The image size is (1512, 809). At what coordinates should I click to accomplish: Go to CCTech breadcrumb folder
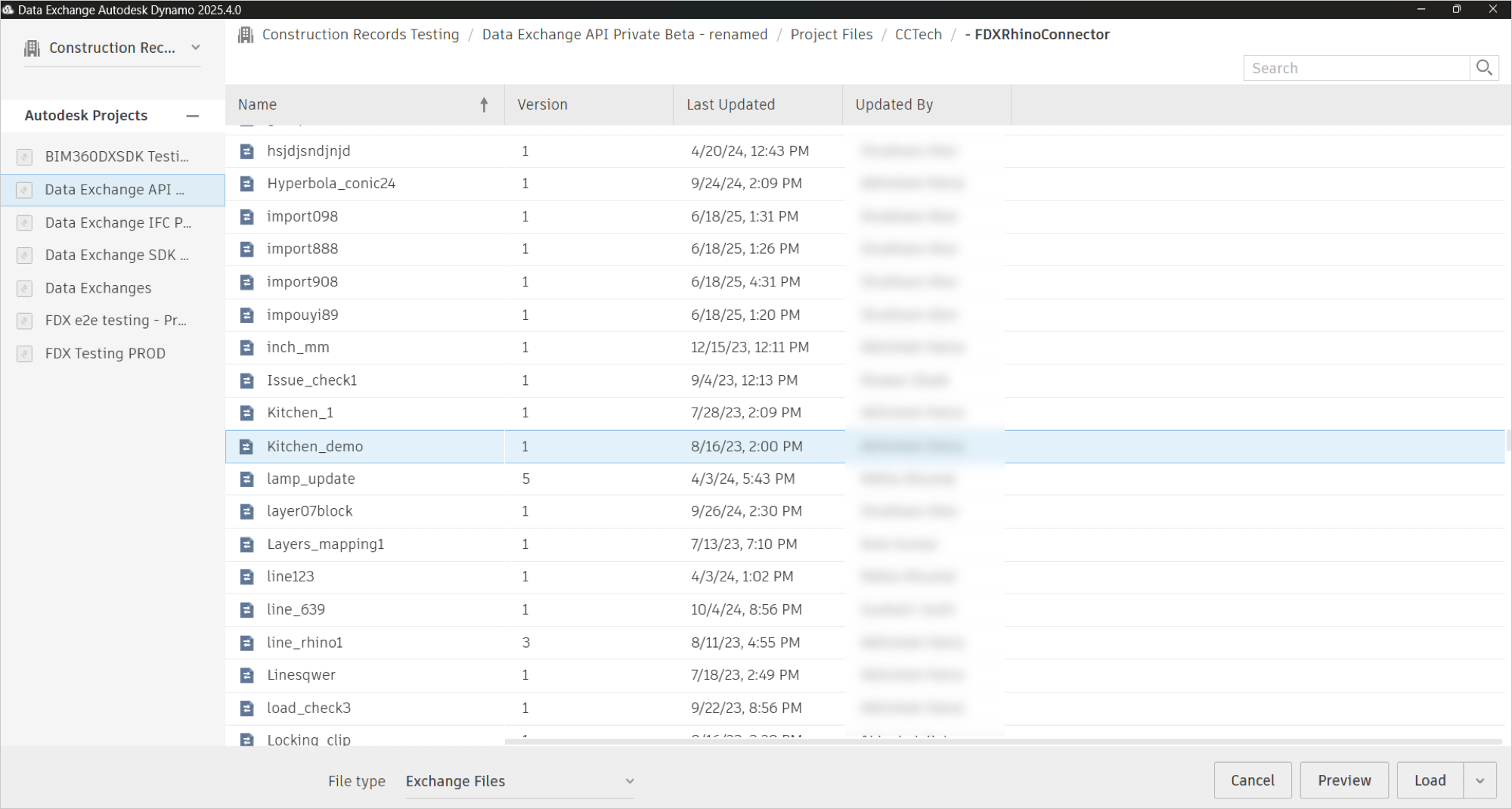(x=919, y=35)
